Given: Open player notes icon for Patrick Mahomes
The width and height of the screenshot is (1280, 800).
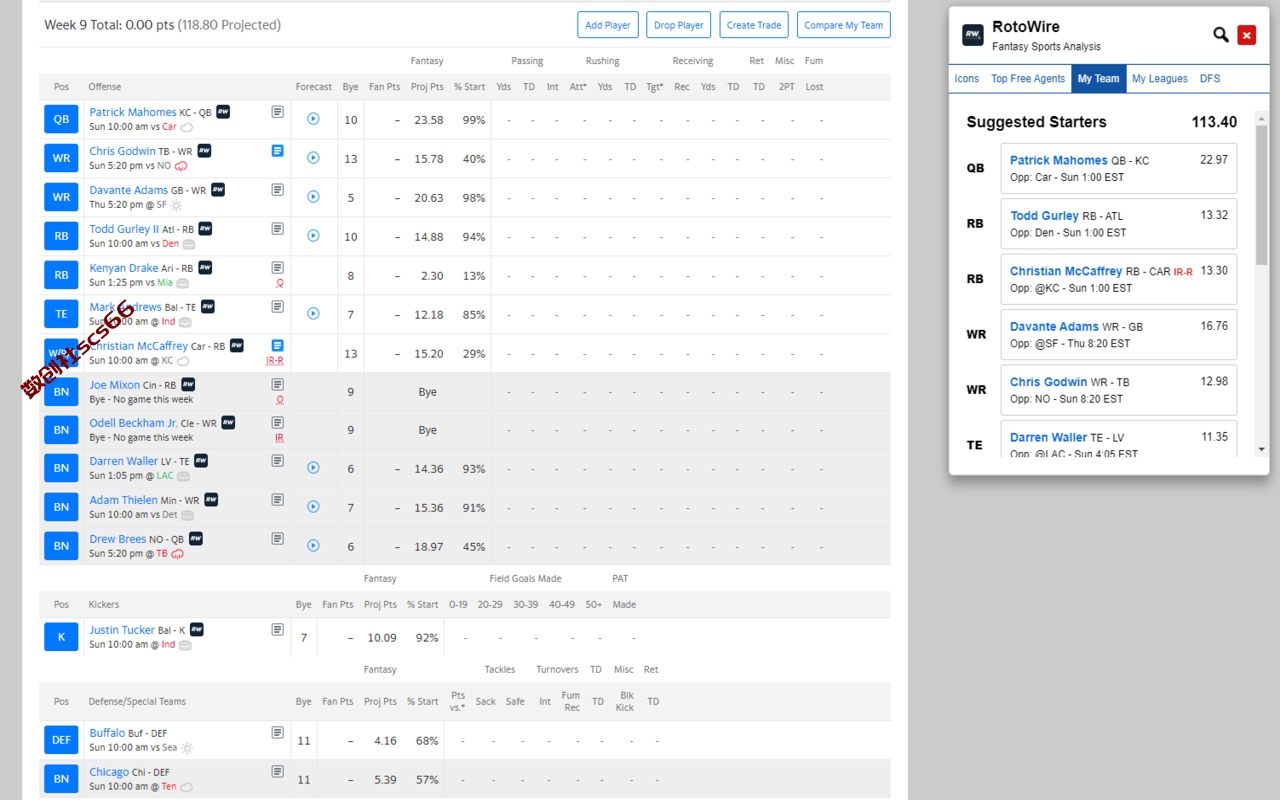Looking at the screenshot, I should [x=278, y=112].
